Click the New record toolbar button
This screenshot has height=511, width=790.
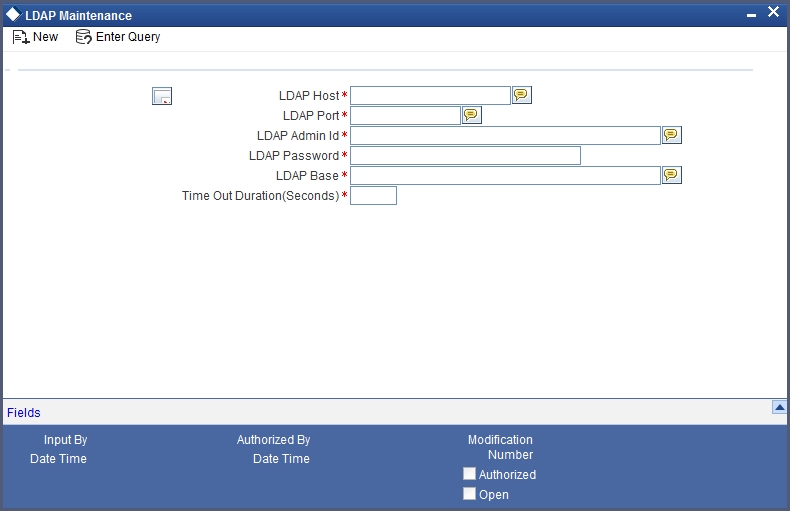pyautogui.click(x=35, y=37)
